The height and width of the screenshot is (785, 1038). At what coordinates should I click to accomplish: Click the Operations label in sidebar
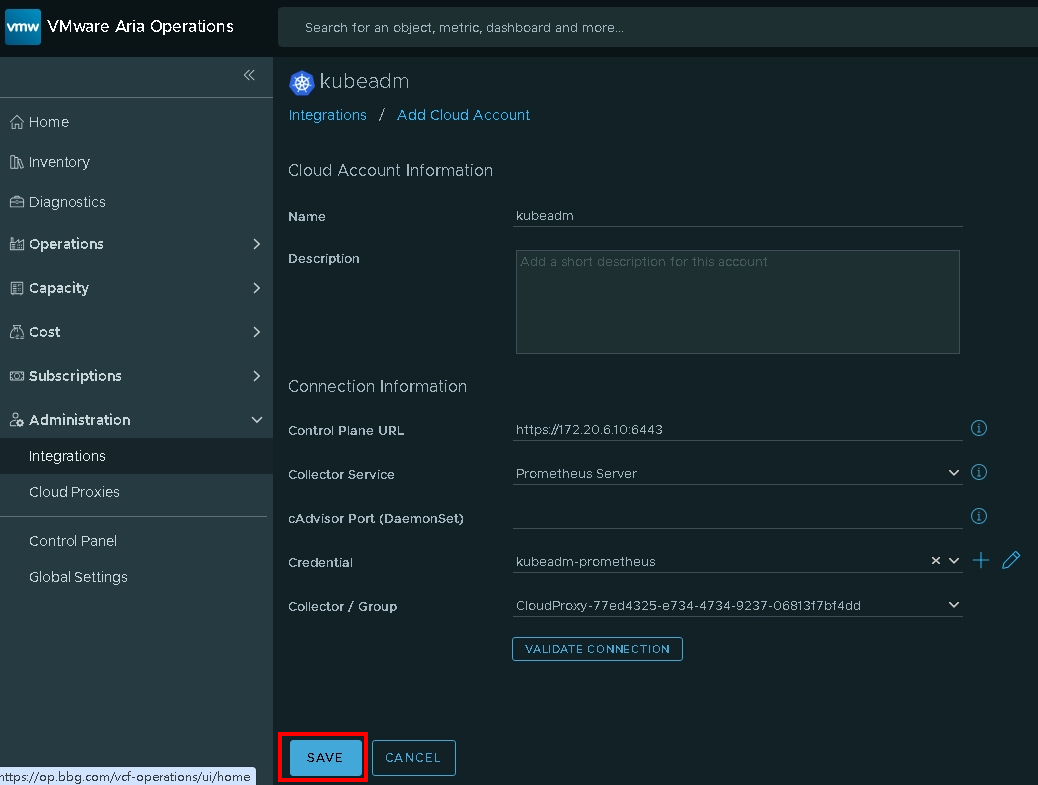(x=66, y=244)
